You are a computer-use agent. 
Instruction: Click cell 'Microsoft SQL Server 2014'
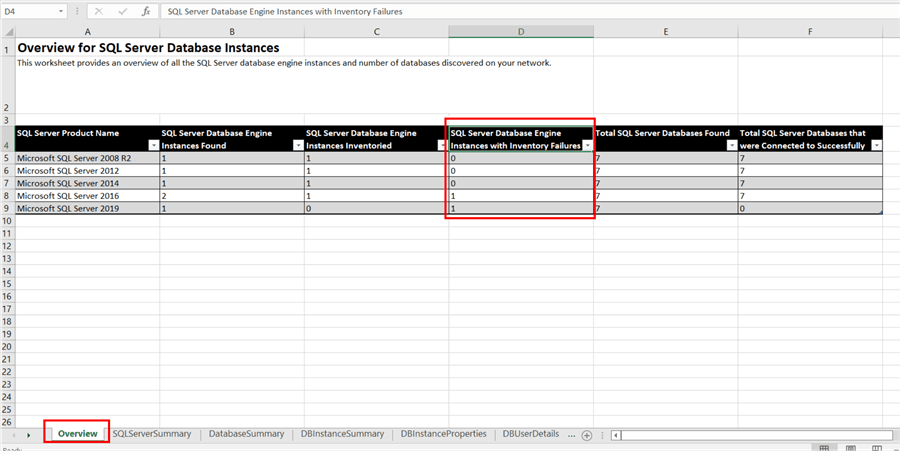click(88, 184)
